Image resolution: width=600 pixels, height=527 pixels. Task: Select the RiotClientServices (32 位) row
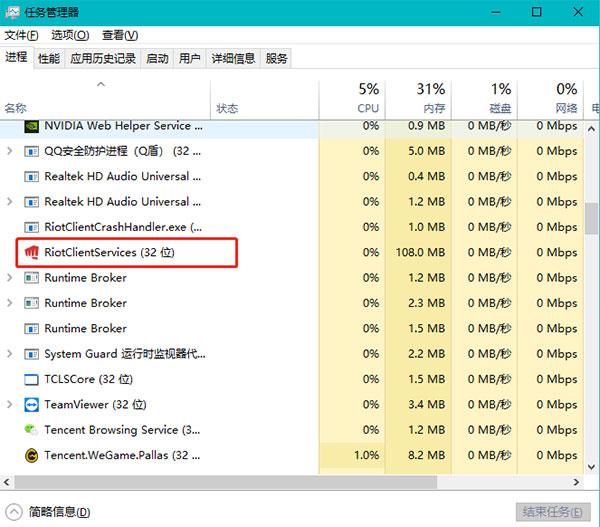click(292, 253)
